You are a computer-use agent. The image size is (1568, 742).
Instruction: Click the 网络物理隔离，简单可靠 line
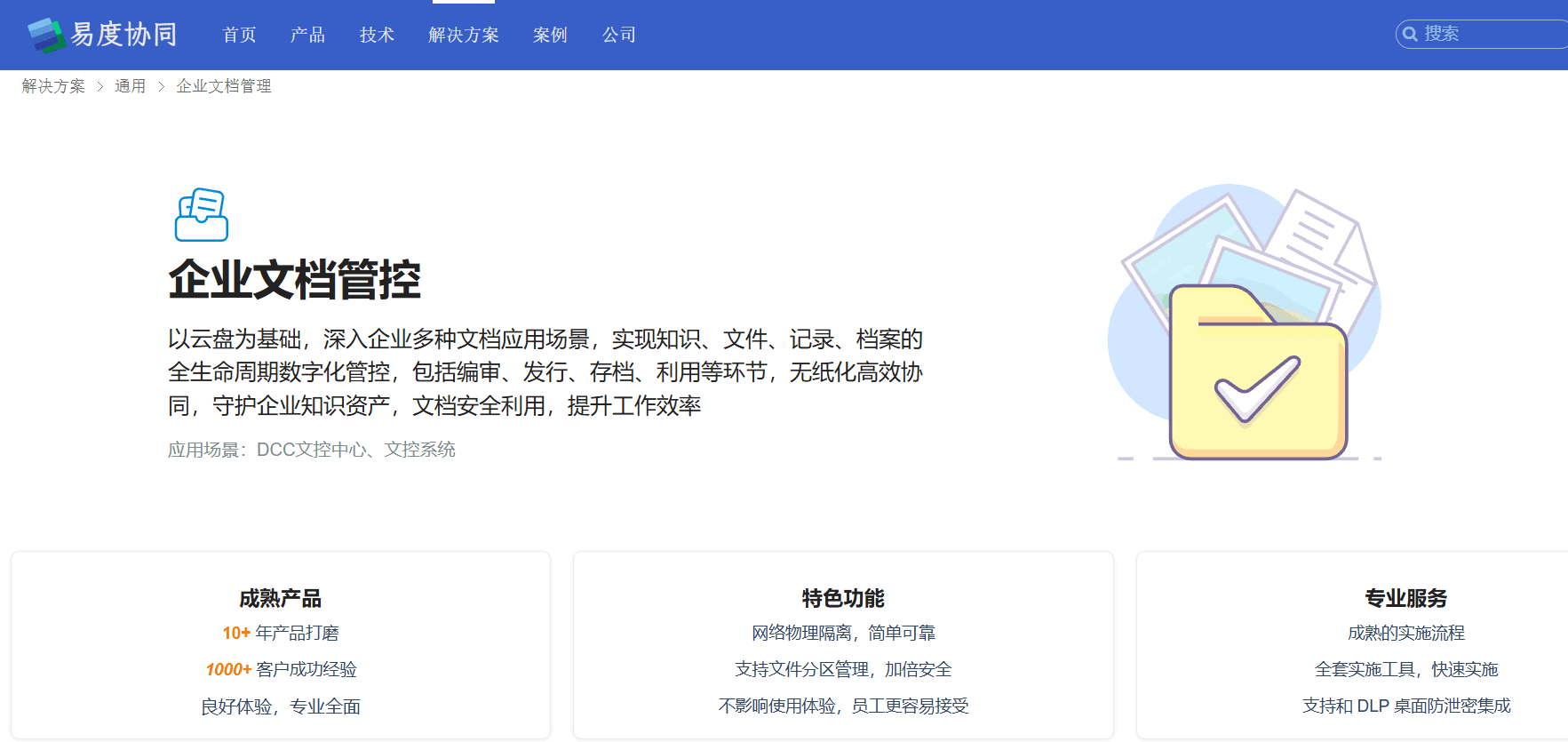[843, 633]
